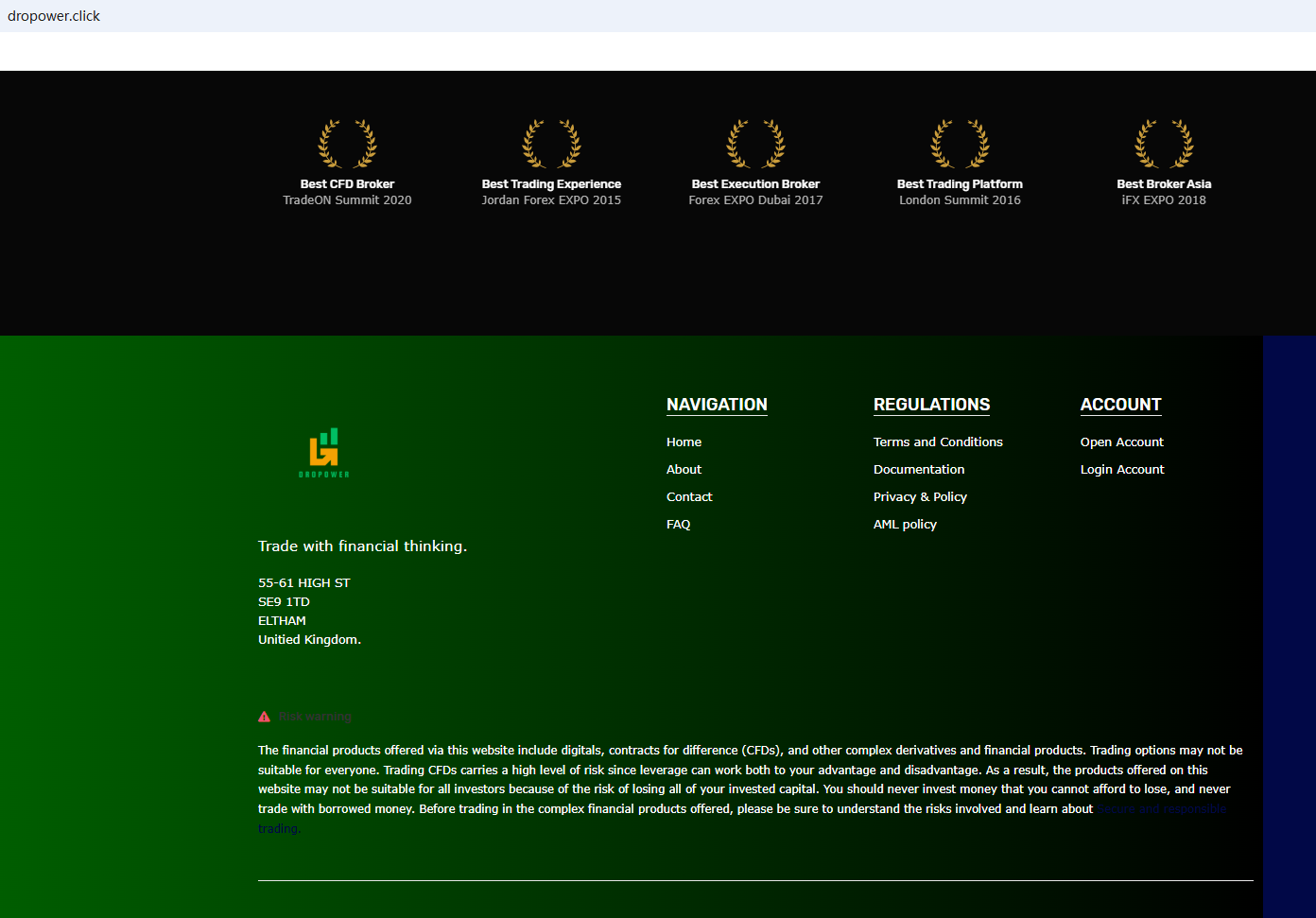
Task: Click the Best CFD Broker award title
Action: click(347, 184)
